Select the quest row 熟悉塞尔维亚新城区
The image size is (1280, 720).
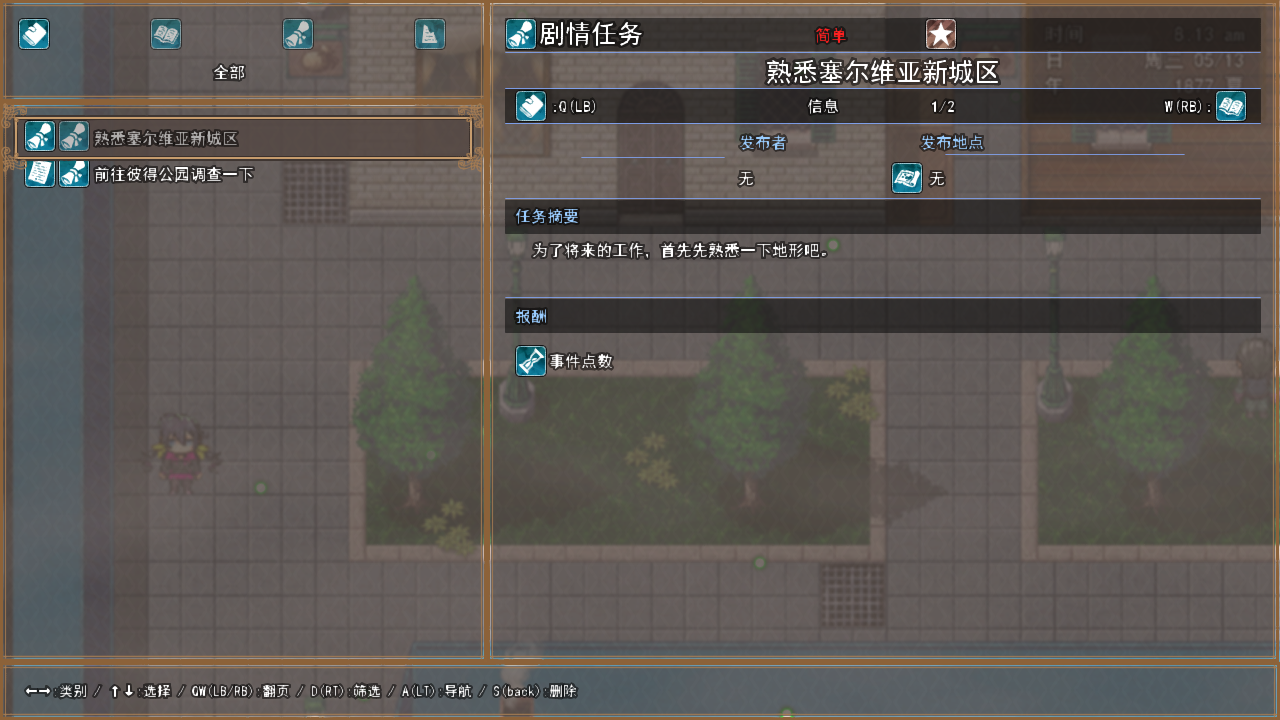click(244, 138)
